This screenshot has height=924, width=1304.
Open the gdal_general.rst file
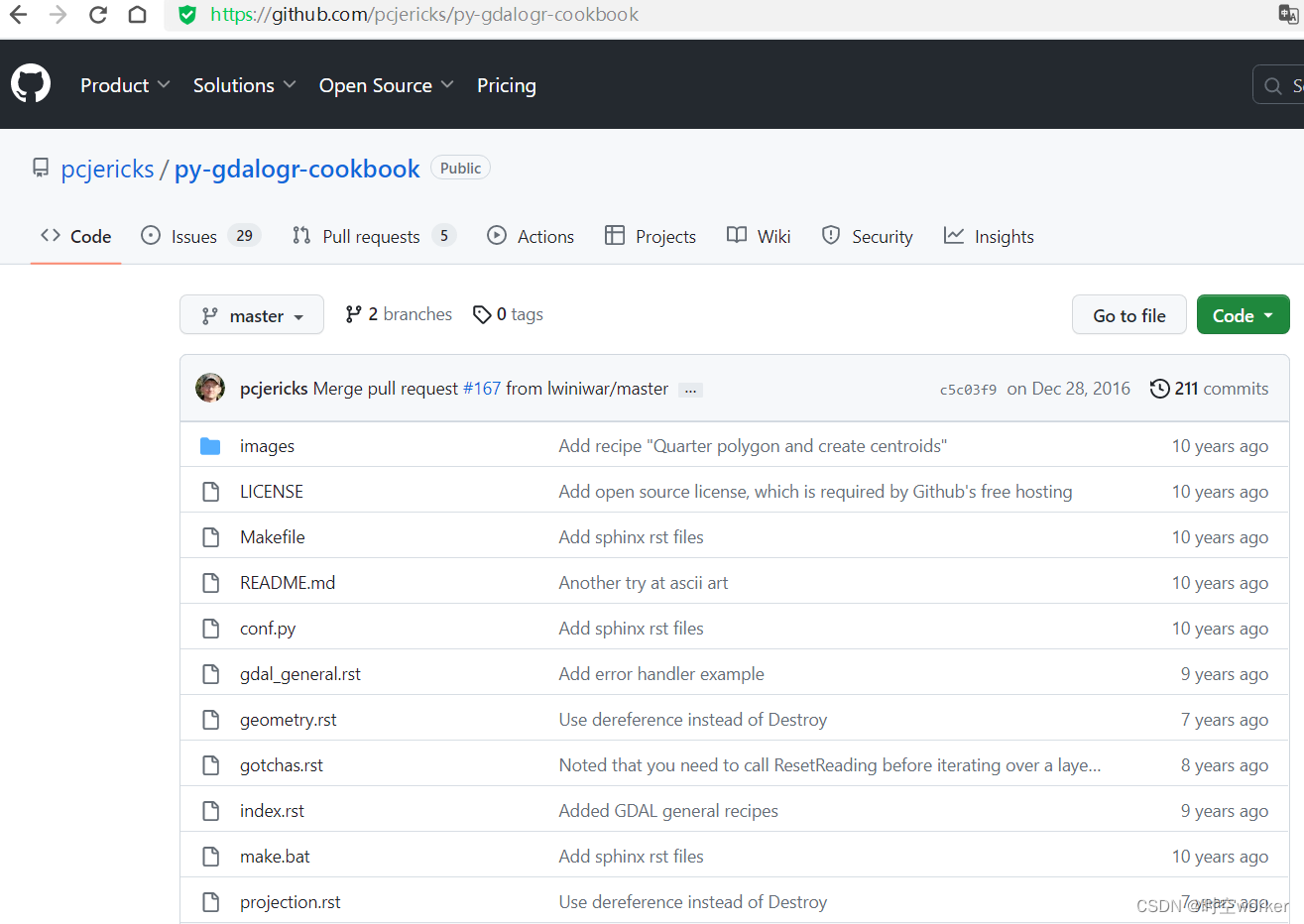coord(300,674)
